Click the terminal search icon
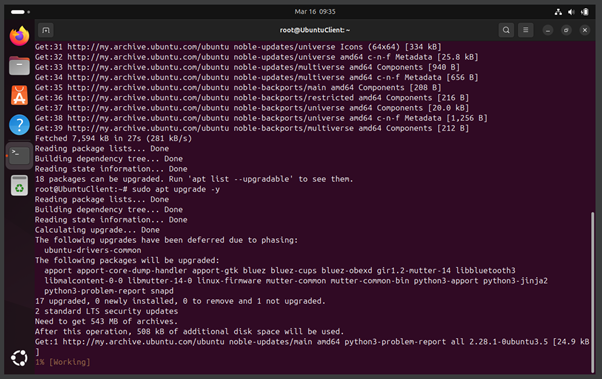Viewport: 602px width, 379px height. [506, 30]
